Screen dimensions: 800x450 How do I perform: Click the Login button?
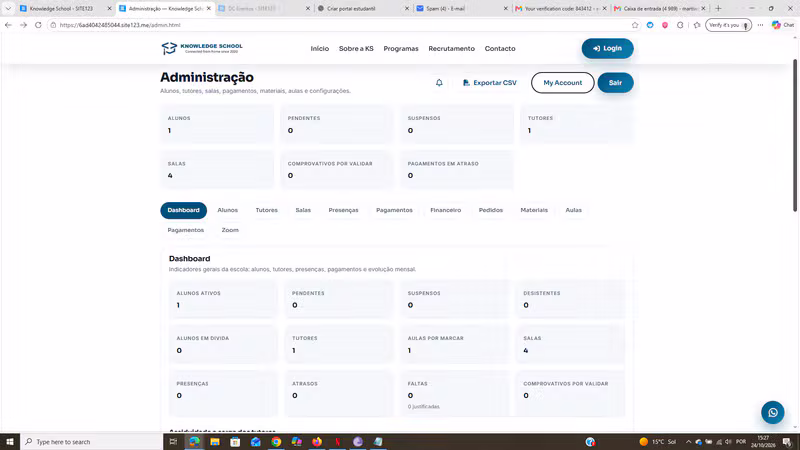(607, 48)
